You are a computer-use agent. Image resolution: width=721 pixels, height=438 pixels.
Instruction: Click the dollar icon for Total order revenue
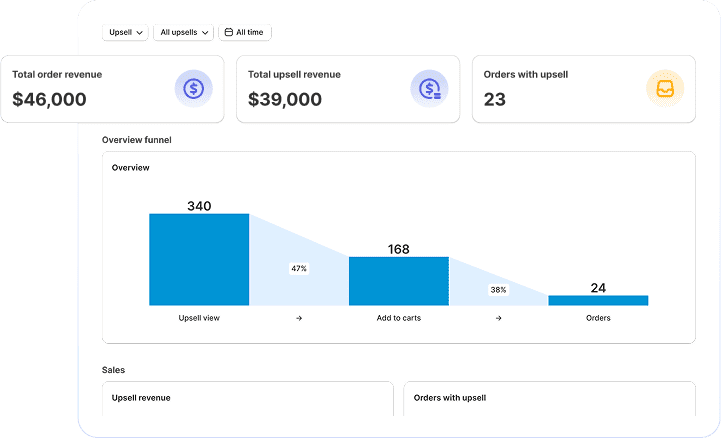(x=194, y=89)
